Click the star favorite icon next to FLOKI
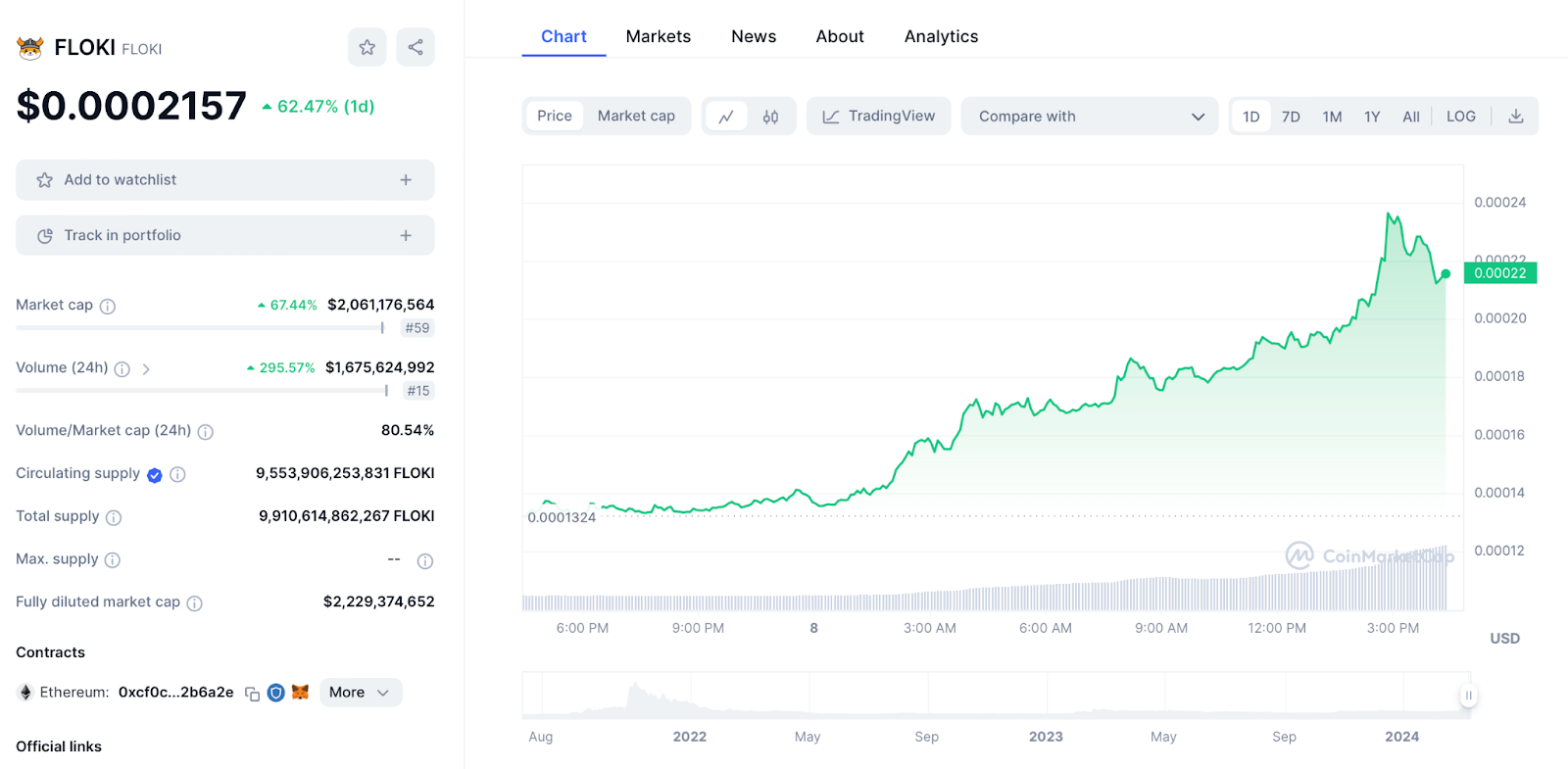The height and width of the screenshot is (769, 1568). pos(367,47)
